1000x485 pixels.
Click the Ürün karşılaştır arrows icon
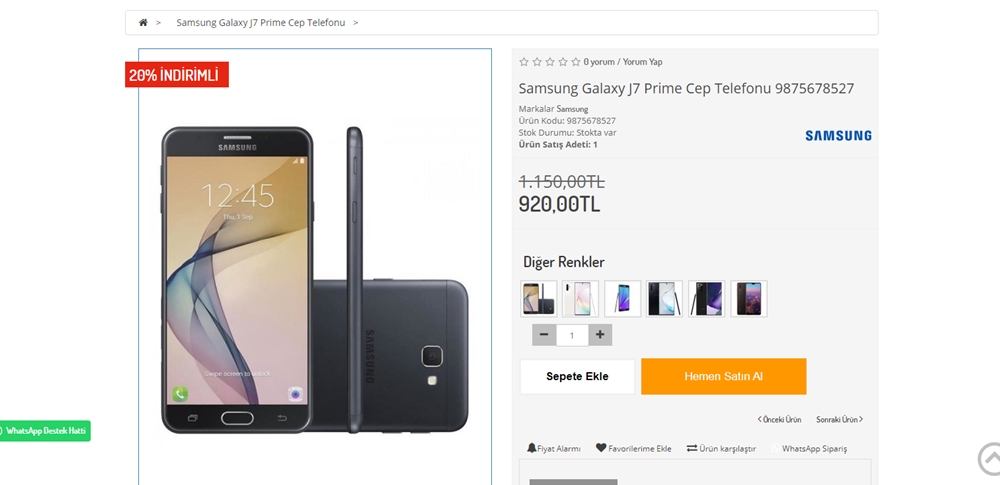[692, 448]
